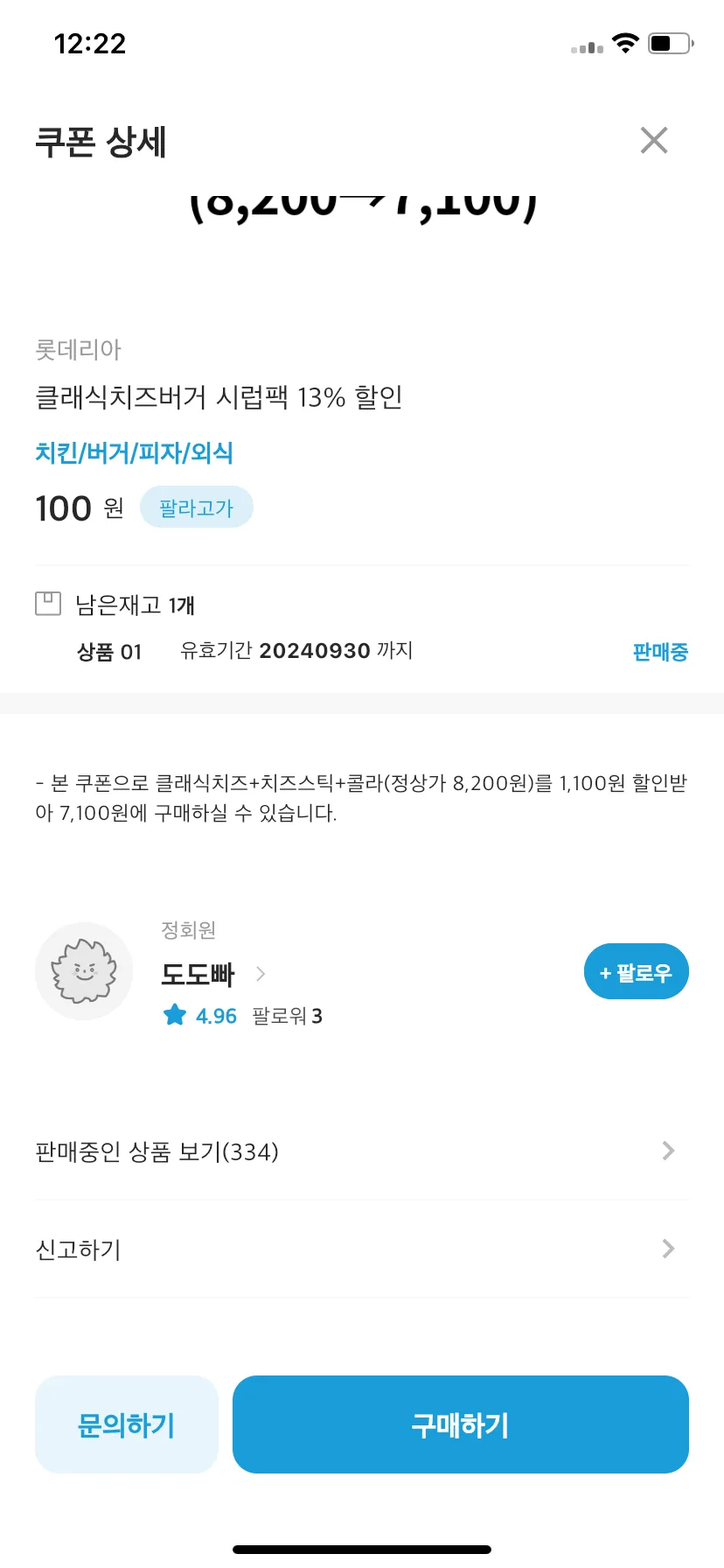Select the 팔라고가 price tag chip

pyautogui.click(x=196, y=507)
